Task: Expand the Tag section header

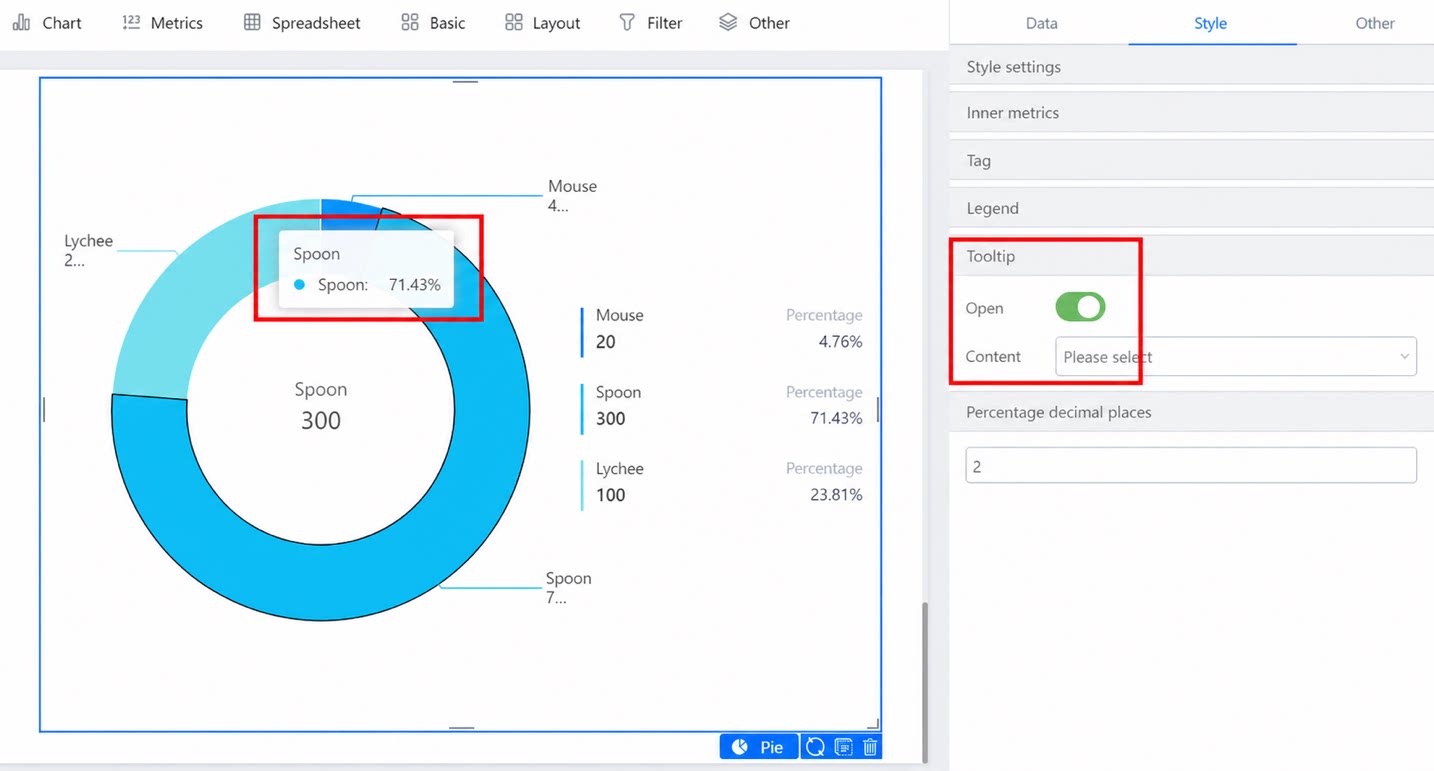Action: 1191,160
